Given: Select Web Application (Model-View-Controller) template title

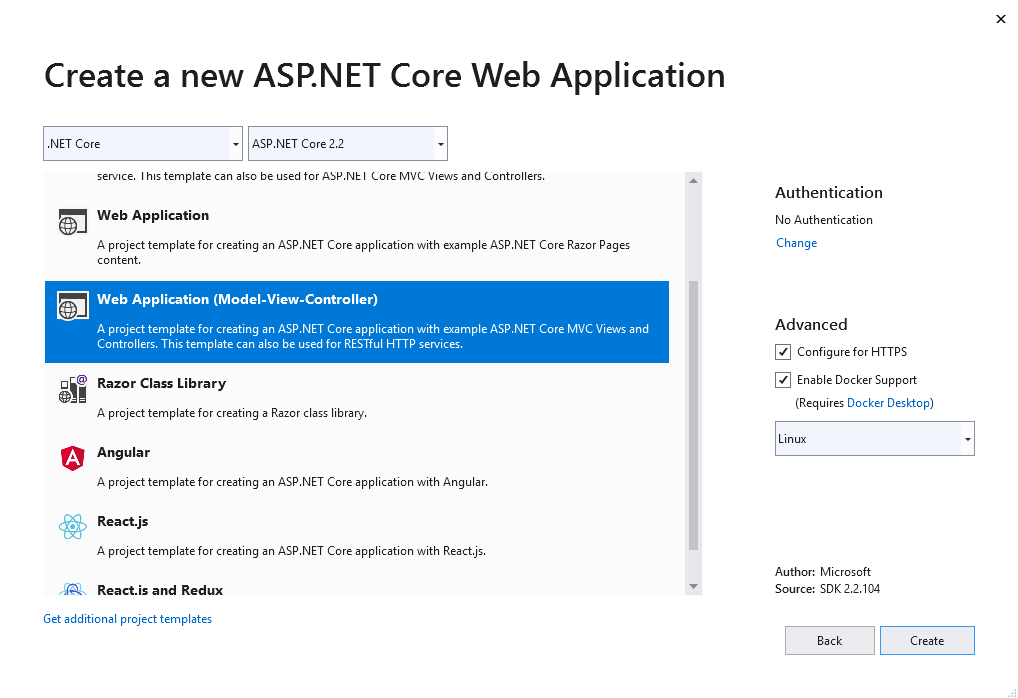Looking at the screenshot, I should pyautogui.click(x=238, y=299).
